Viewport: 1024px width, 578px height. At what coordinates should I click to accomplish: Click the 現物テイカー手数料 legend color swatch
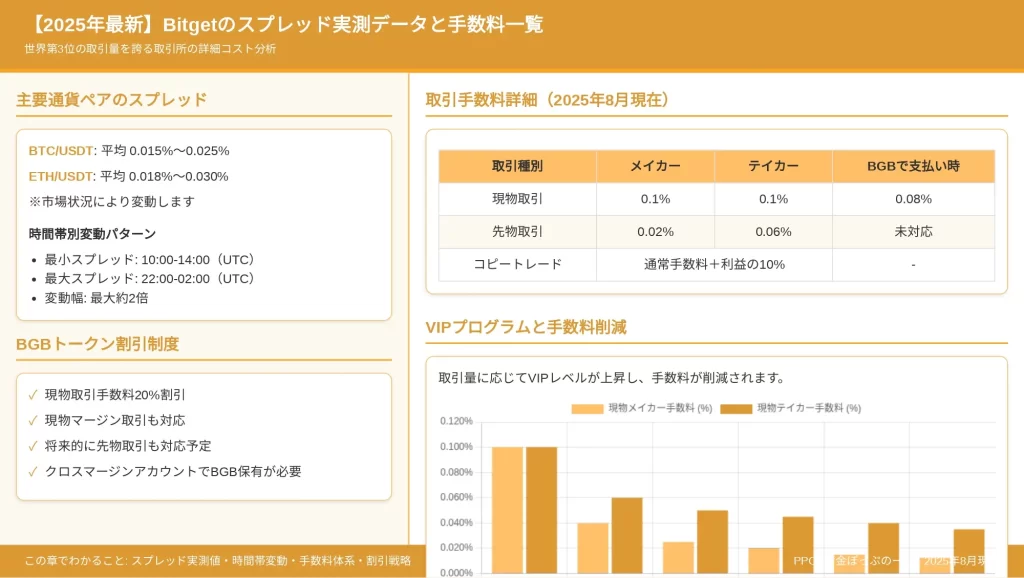pos(736,408)
